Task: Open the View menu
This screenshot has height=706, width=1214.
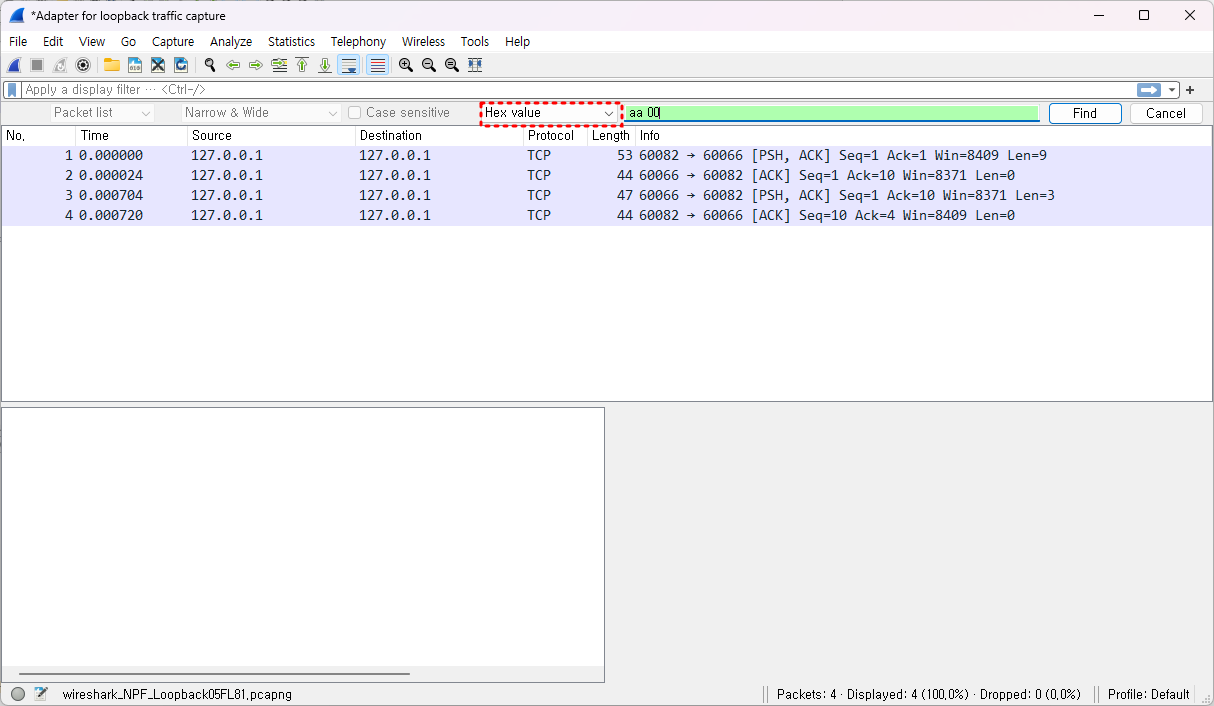Action: pyautogui.click(x=92, y=42)
